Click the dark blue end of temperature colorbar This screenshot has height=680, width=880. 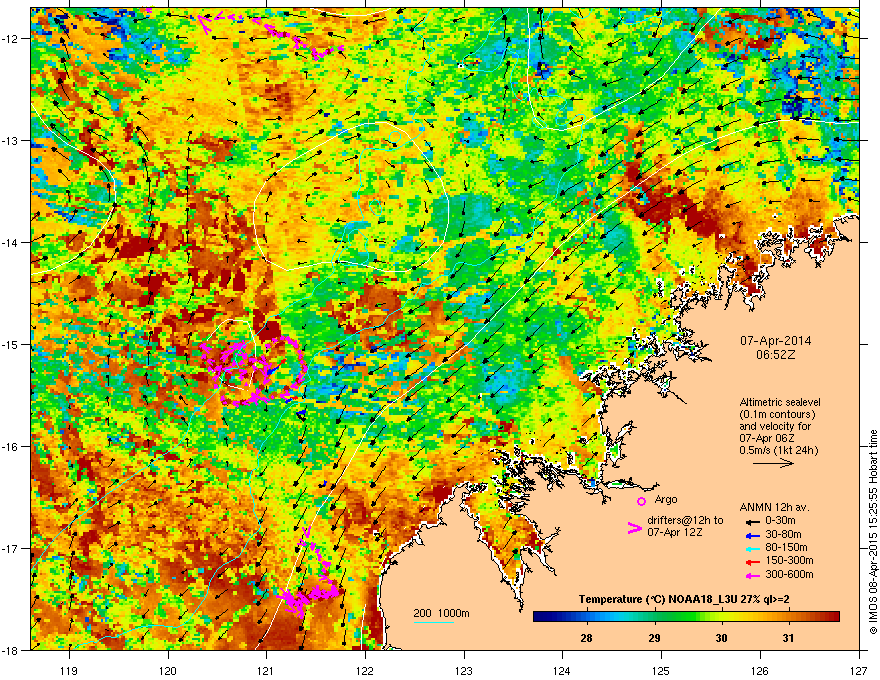(538, 617)
